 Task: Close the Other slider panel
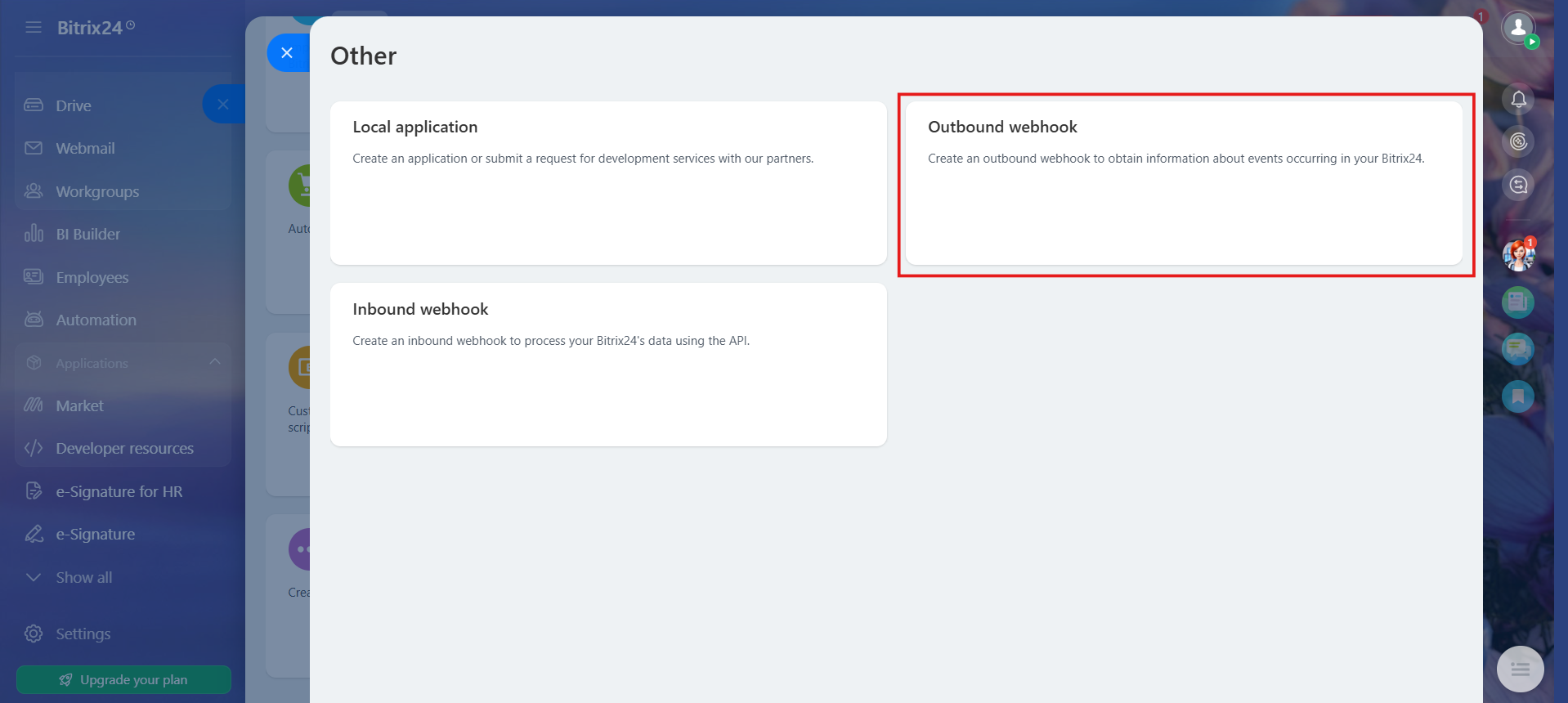[288, 53]
